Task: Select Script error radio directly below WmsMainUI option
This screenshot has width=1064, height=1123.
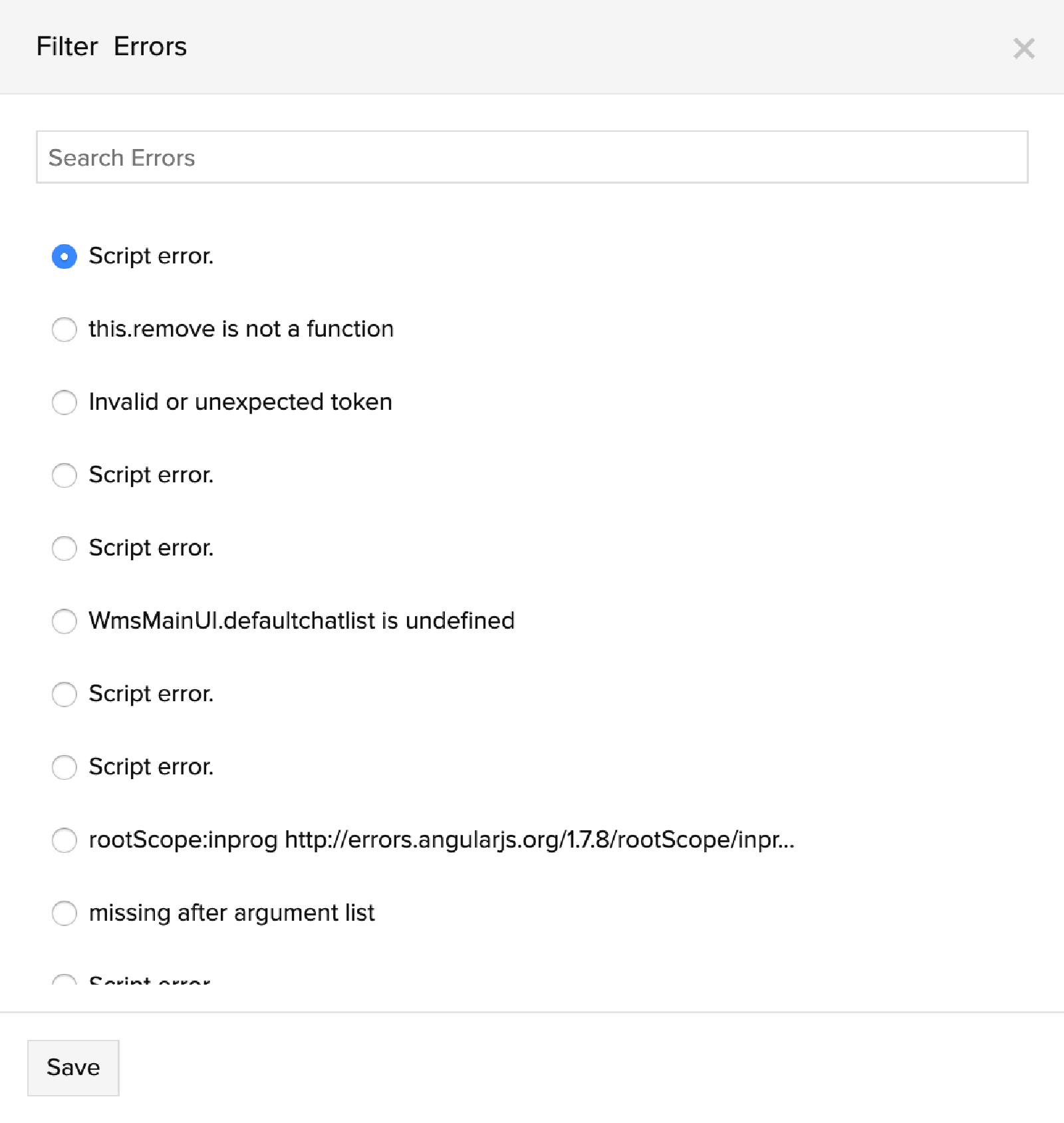Action: coord(65,695)
